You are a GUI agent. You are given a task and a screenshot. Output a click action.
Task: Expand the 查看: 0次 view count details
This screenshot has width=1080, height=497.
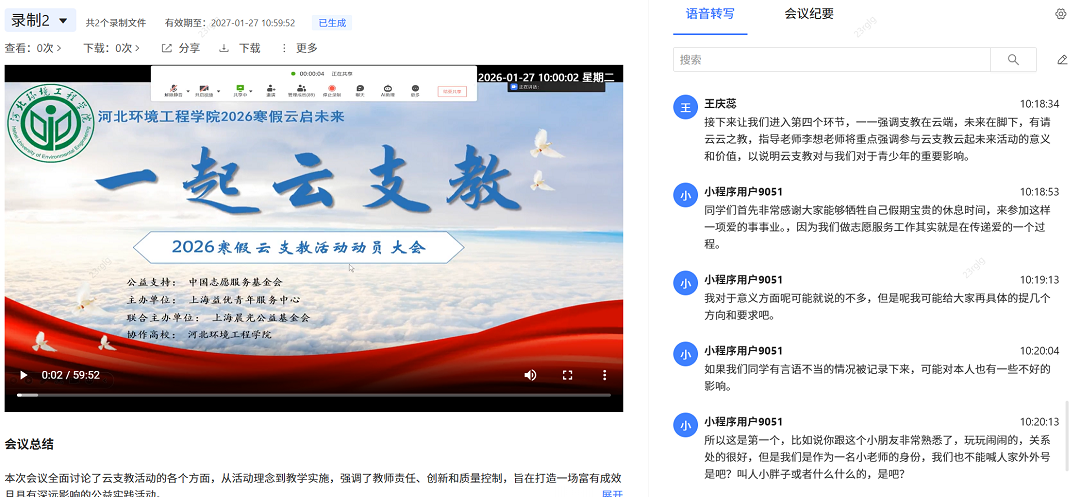tap(33, 48)
